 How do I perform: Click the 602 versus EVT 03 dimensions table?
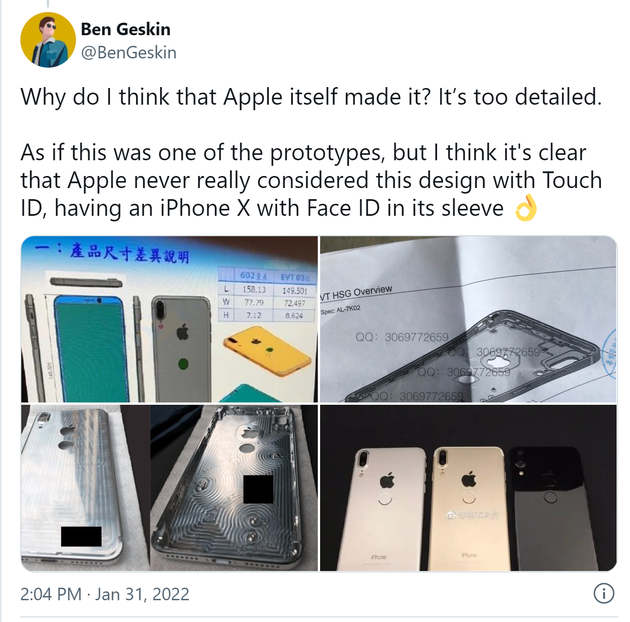click(x=267, y=294)
